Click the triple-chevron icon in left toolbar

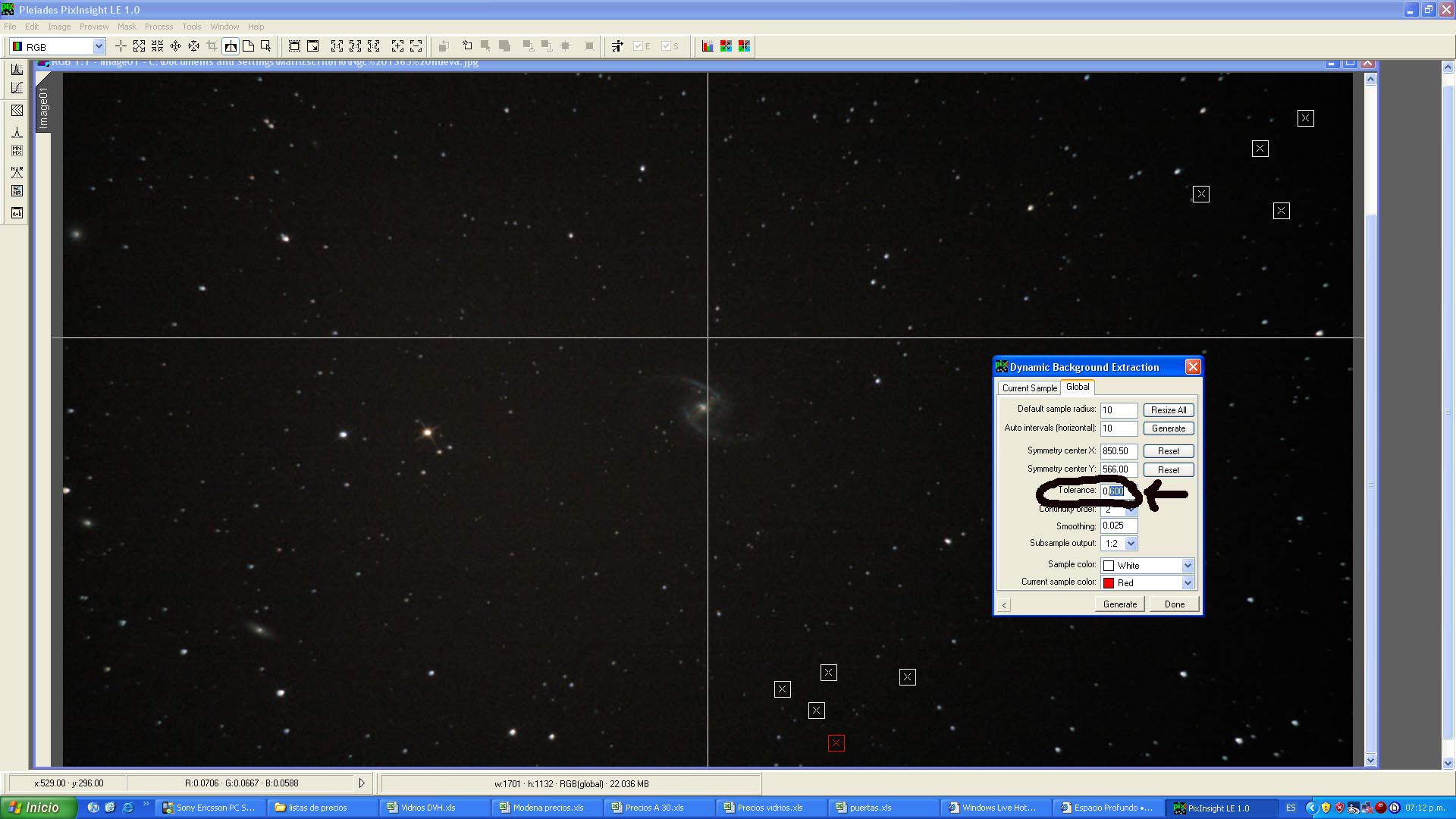pyautogui.click(x=17, y=111)
